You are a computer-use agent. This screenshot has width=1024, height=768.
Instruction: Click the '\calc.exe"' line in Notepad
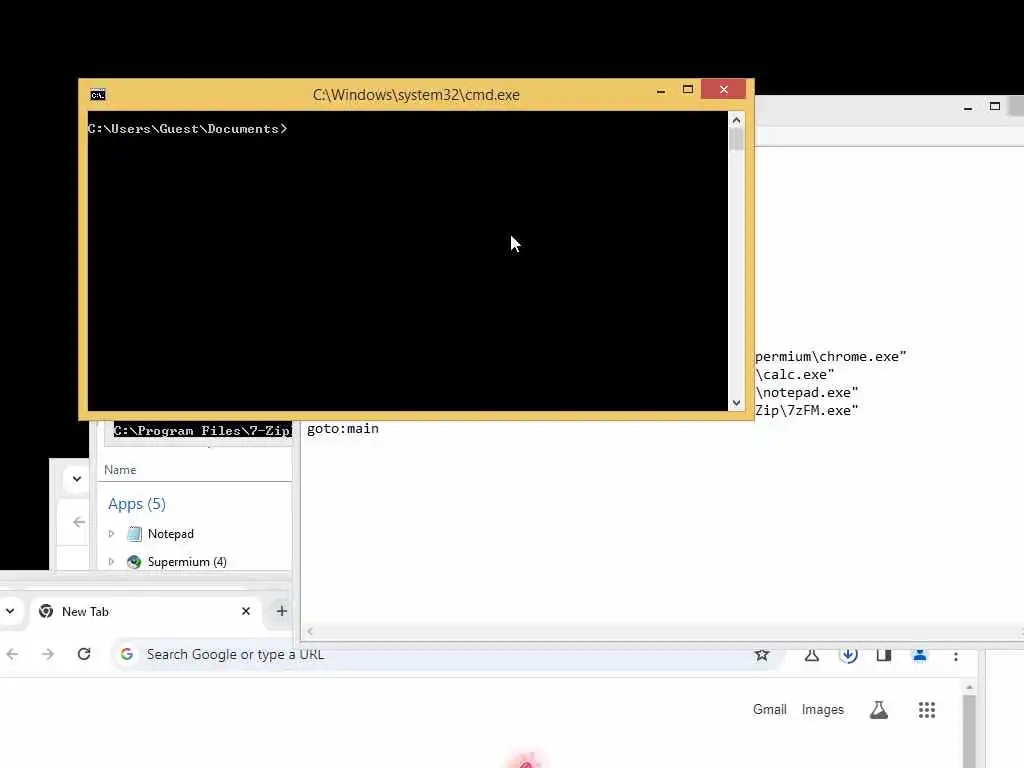pos(795,375)
